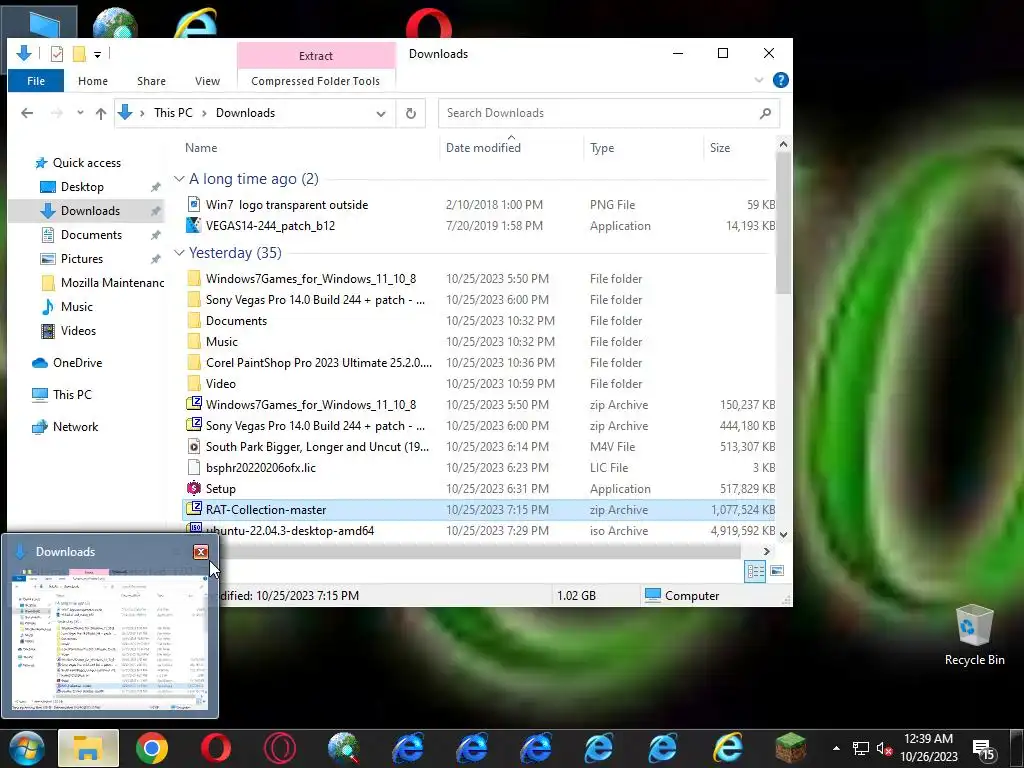Click the File Explorer taskbar icon

pos(88,748)
